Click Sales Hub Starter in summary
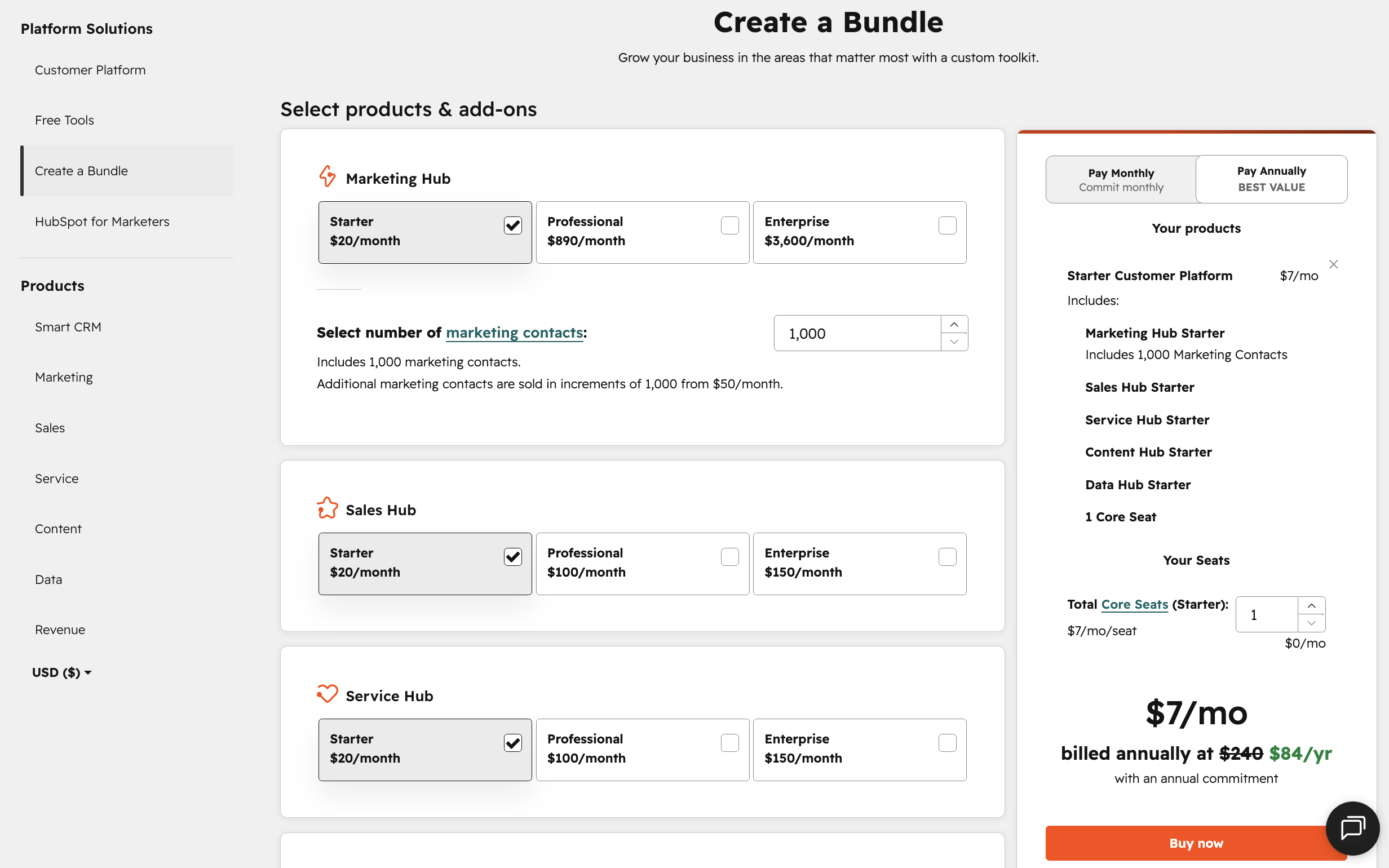Screen dimensions: 1389x868 coord(1139,387)
